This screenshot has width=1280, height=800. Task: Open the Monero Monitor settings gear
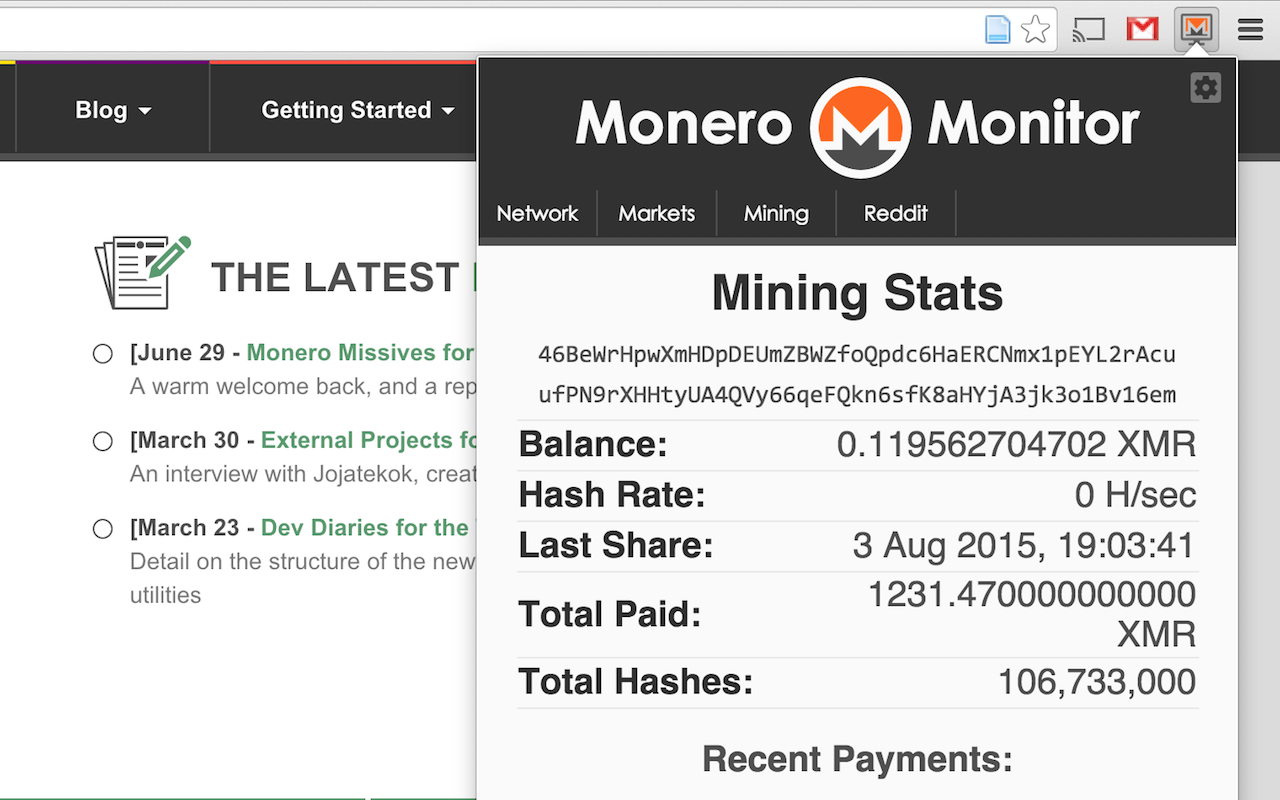pos(1206,88)
